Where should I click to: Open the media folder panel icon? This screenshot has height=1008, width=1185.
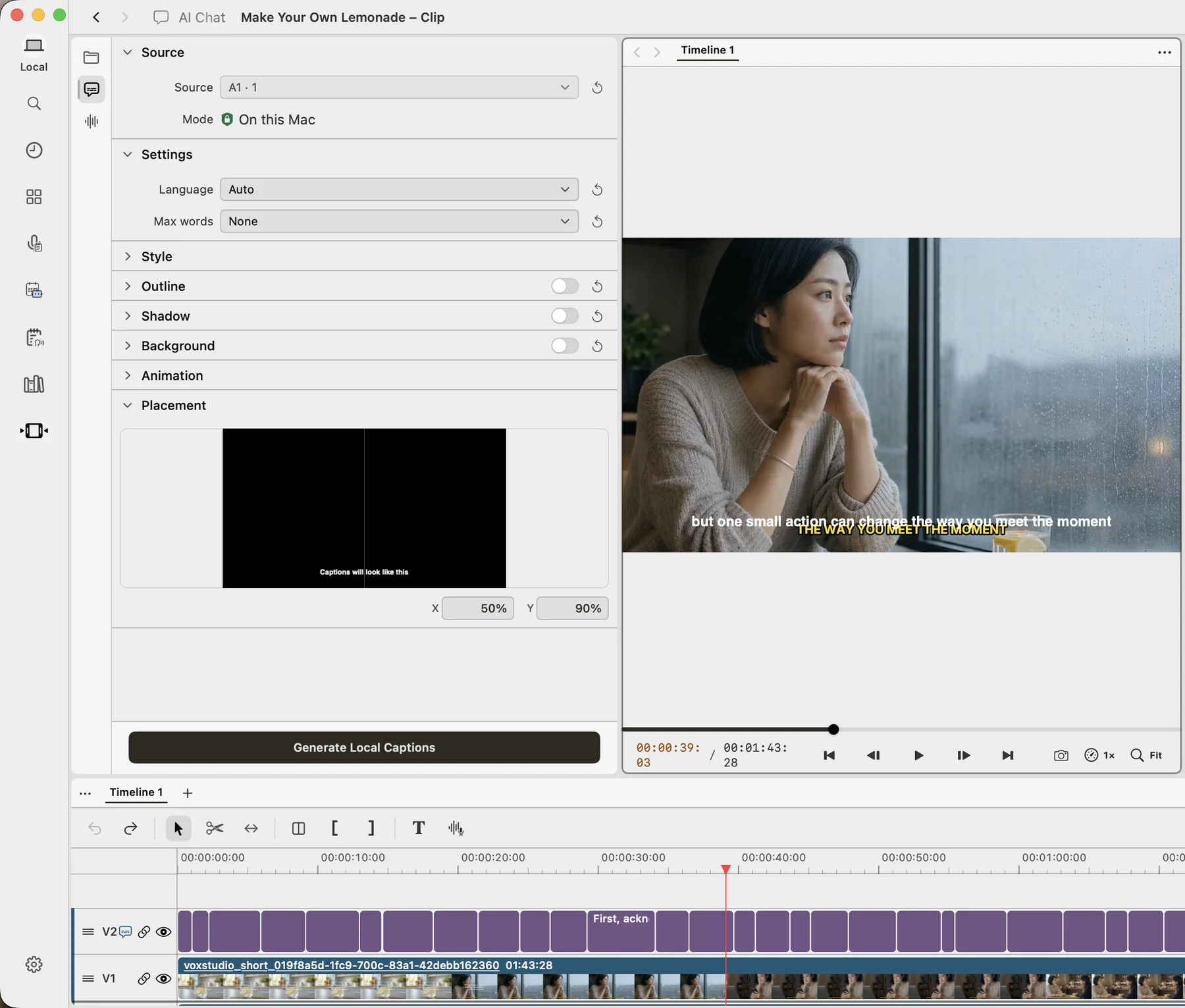click(x=92, y=57)
